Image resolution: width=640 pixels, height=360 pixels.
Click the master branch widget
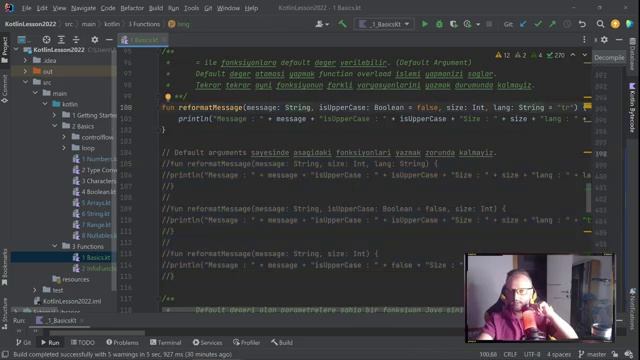coord(592,354)
